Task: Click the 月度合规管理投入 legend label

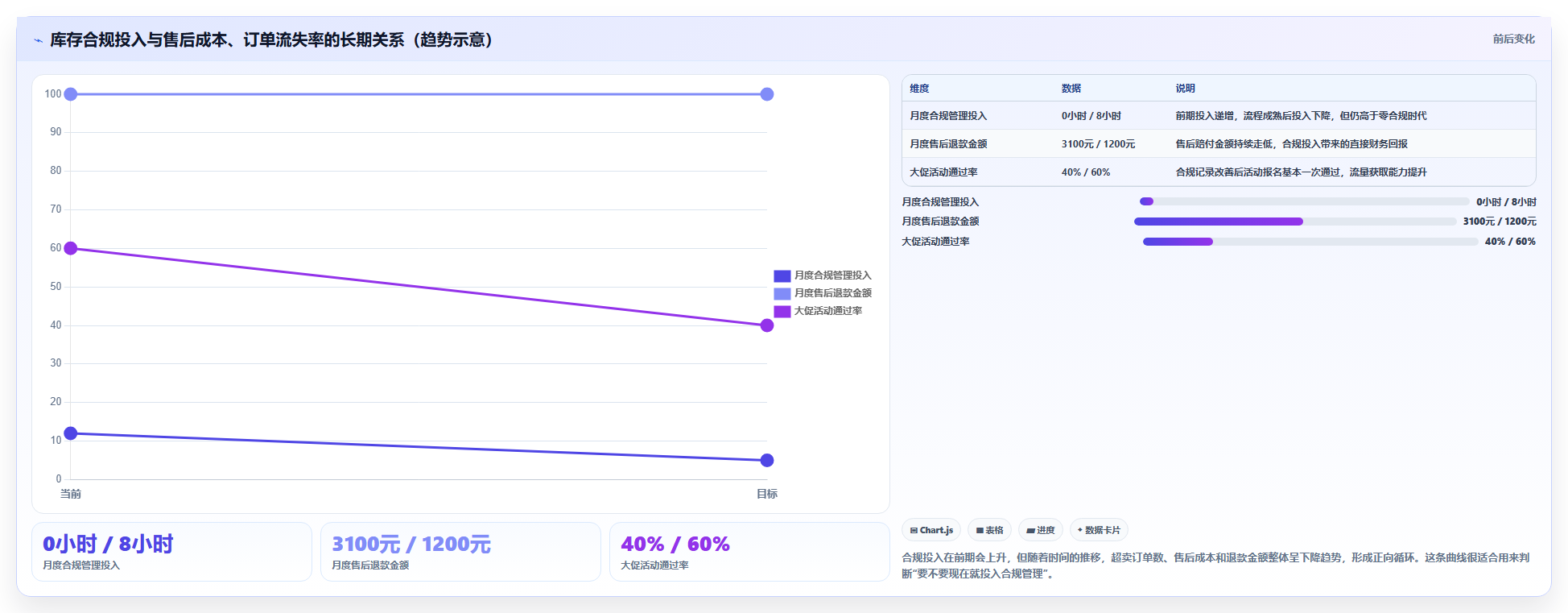Action: 832,275
